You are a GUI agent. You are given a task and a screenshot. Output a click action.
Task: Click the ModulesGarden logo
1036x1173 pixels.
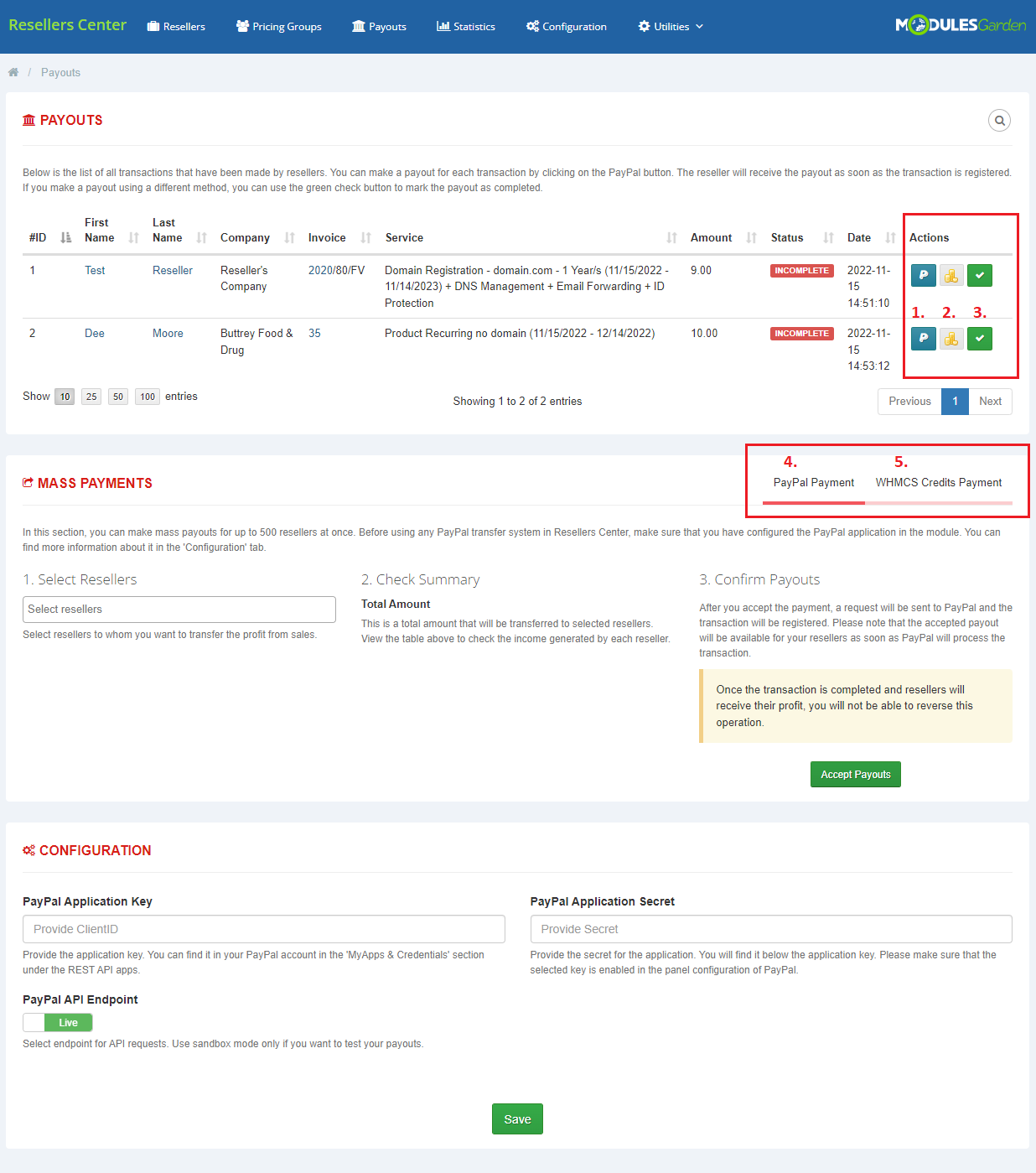961,25
